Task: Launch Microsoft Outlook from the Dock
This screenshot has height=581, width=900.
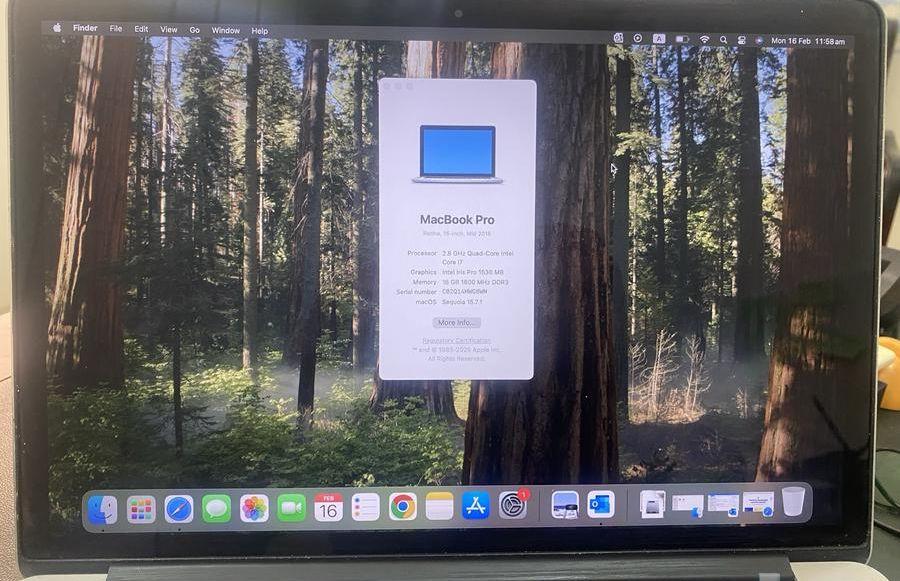Action: click(601, 505)
